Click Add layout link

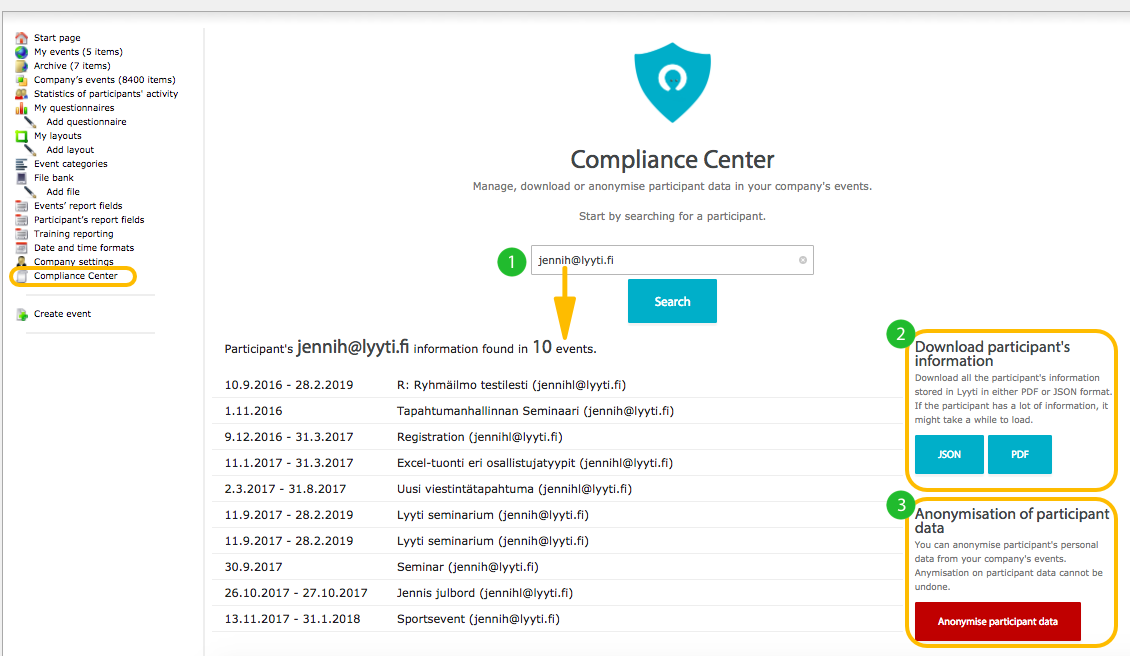(70, 150)
